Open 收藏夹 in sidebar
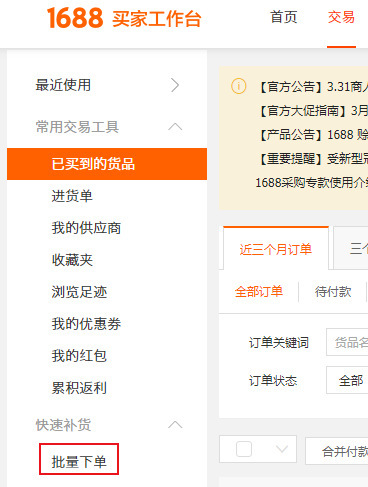Image resolution: width=368 pixels, height=487 pixels. pos(72,260)
